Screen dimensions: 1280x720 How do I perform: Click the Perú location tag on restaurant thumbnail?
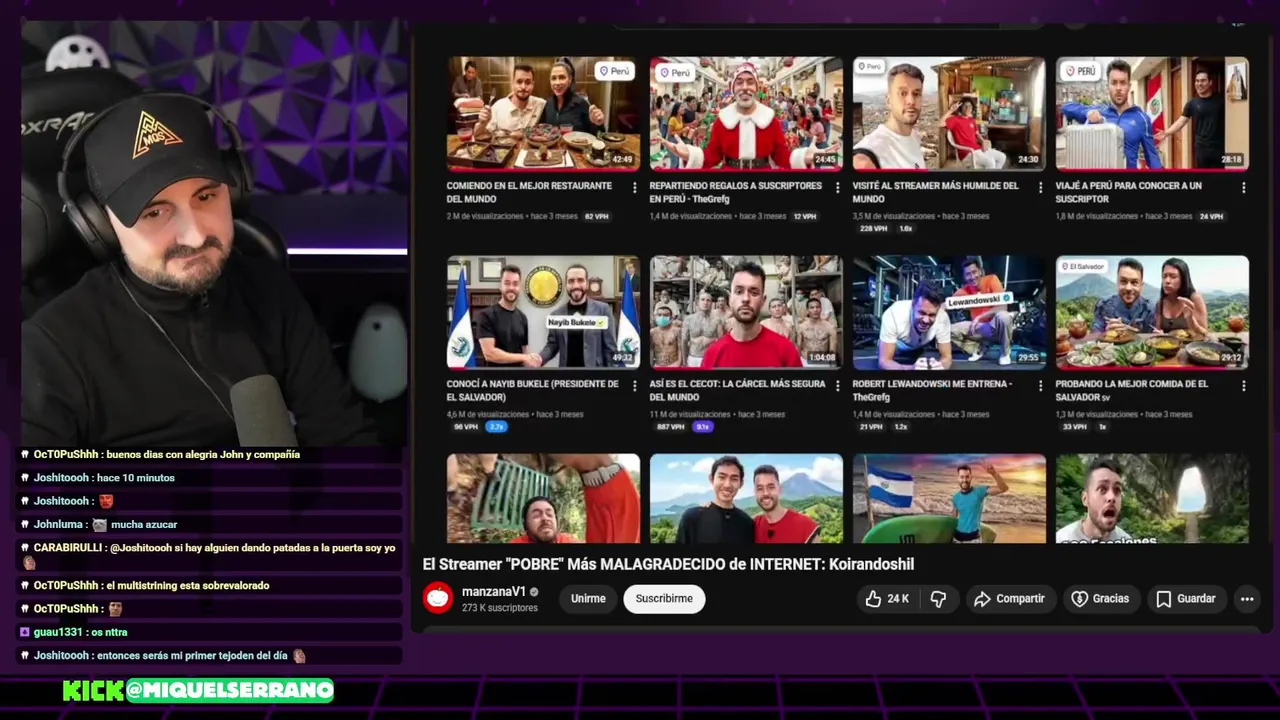pos(614,71)
